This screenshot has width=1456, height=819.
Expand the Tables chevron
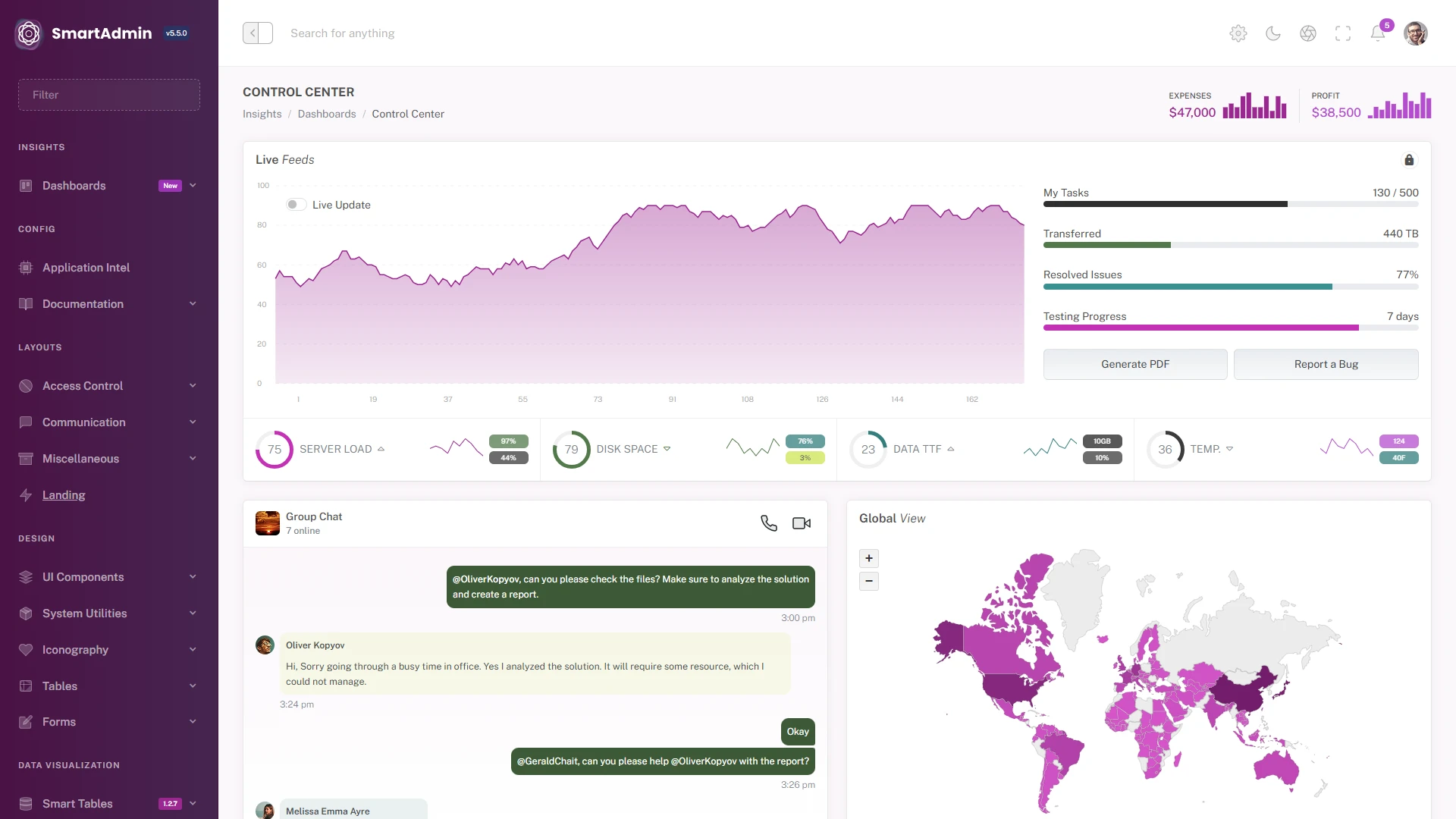click(193, 686)
